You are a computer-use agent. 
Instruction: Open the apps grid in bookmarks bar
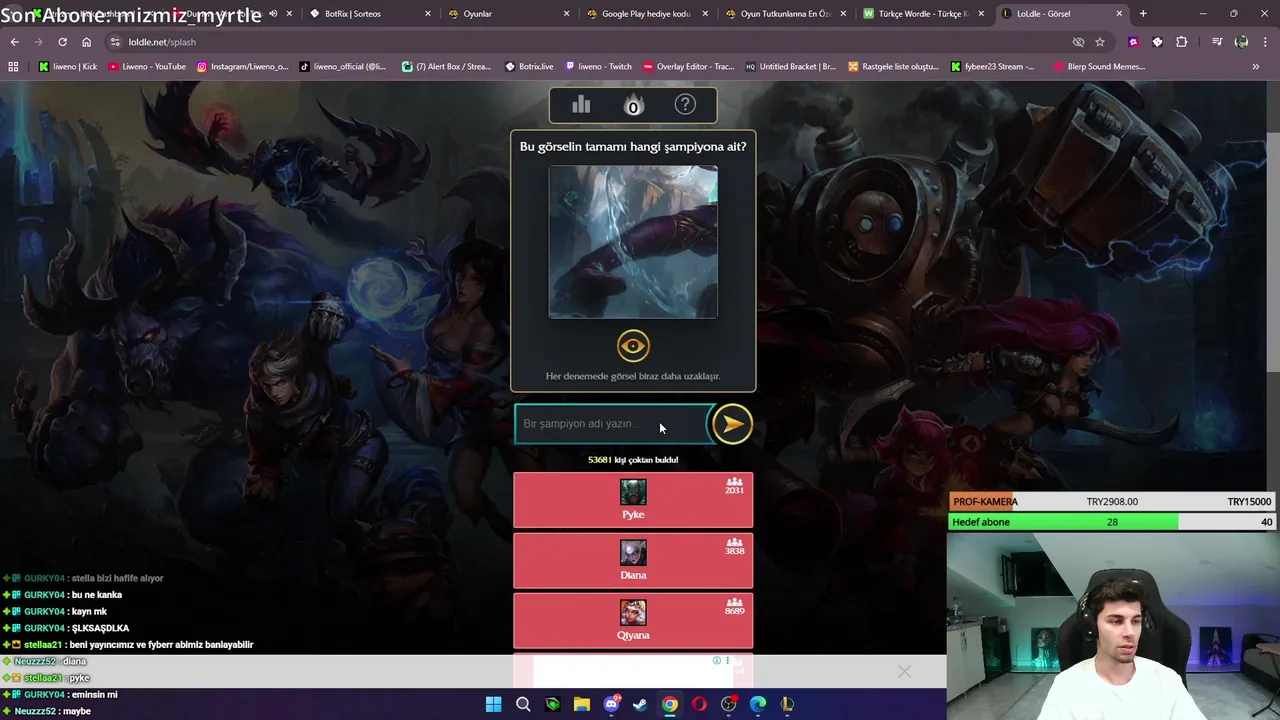(x=13, y=67)
